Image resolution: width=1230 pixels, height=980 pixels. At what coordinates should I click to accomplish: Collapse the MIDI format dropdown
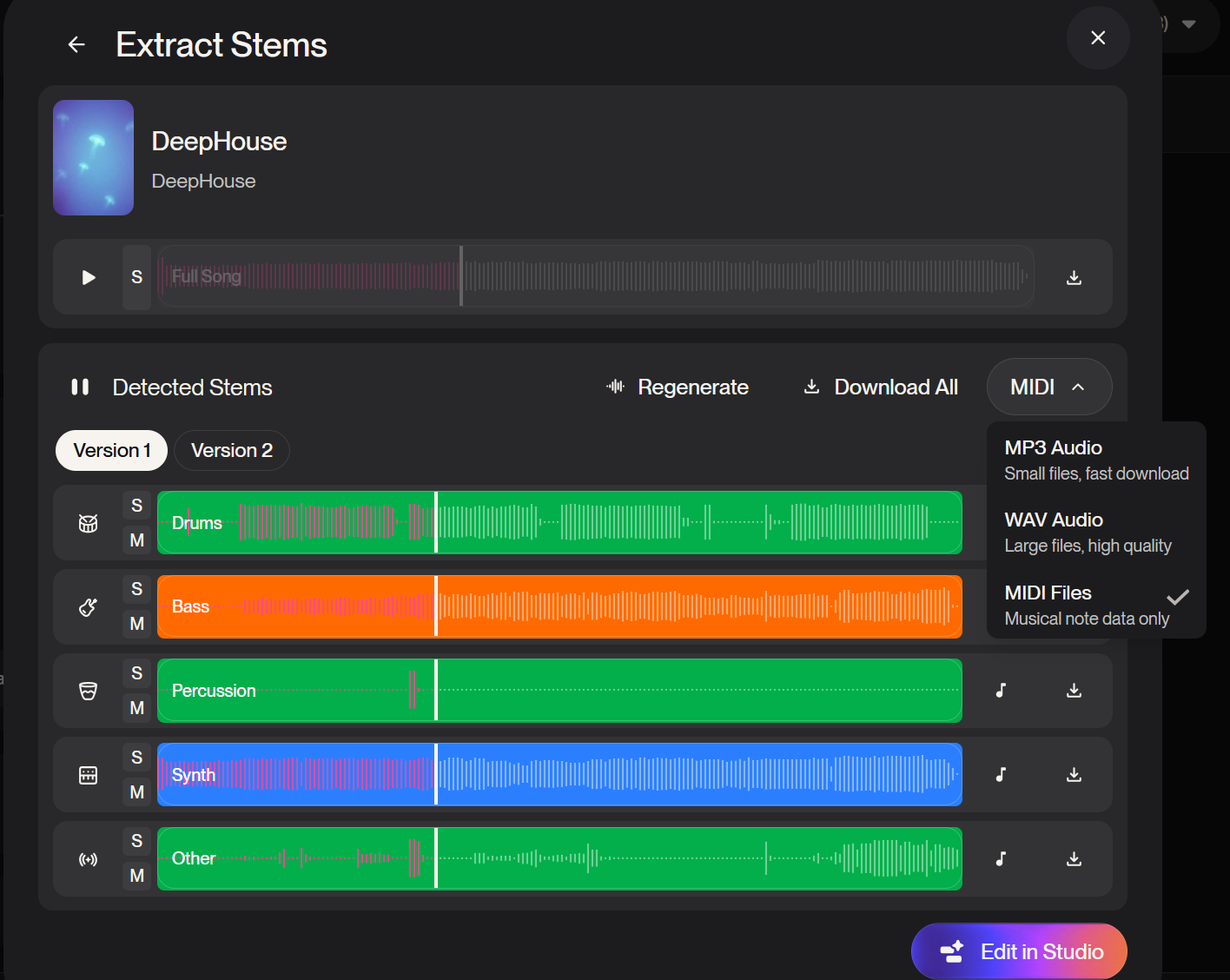click(1048, 387)
